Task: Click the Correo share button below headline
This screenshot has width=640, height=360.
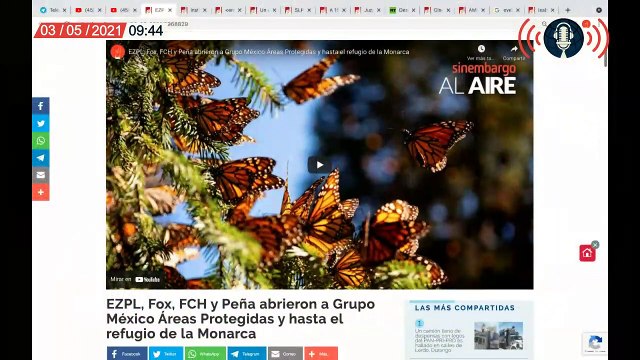Action: point(285,353)
